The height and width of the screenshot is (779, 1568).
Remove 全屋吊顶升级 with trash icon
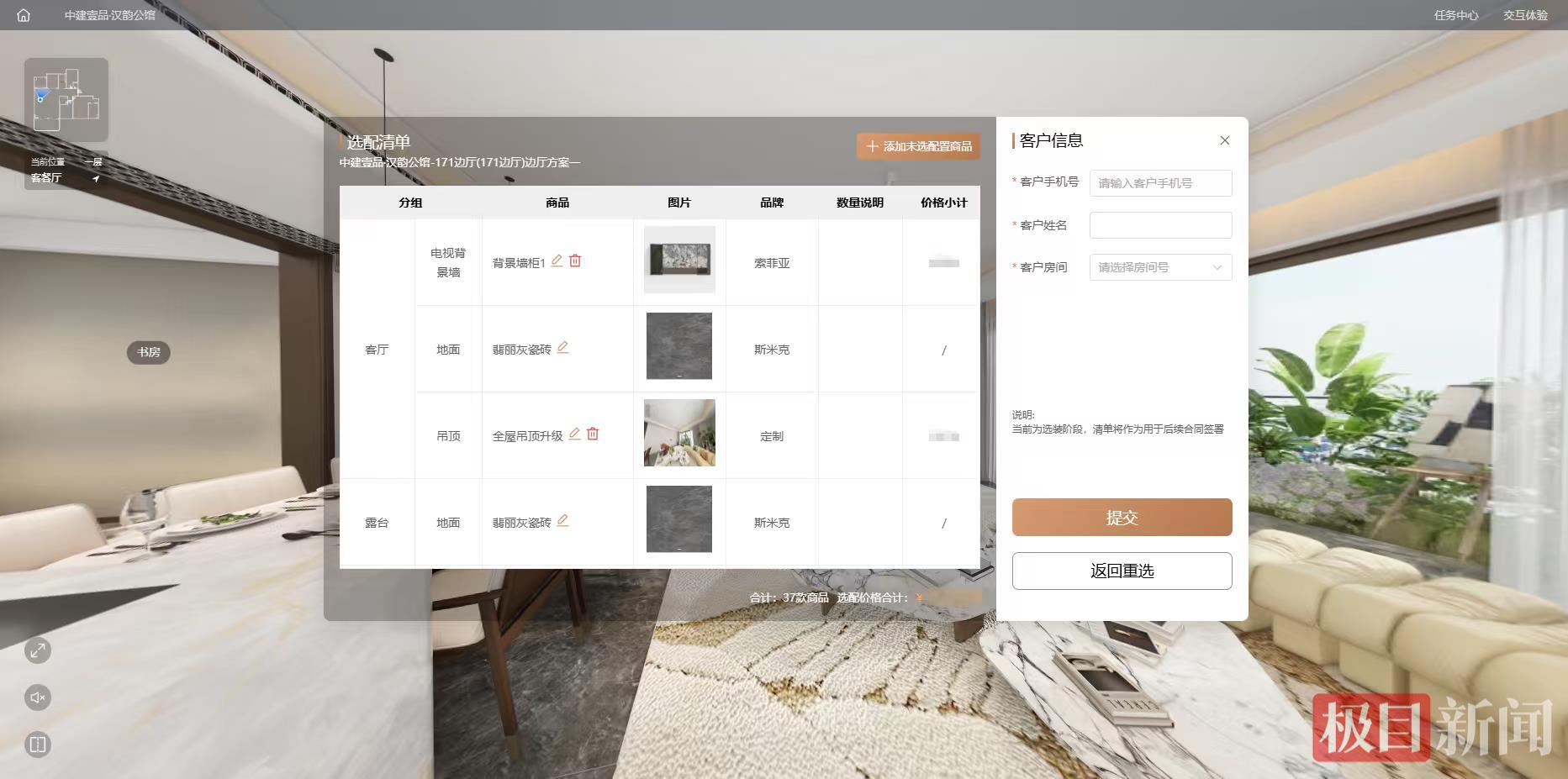tap(593, 434)
